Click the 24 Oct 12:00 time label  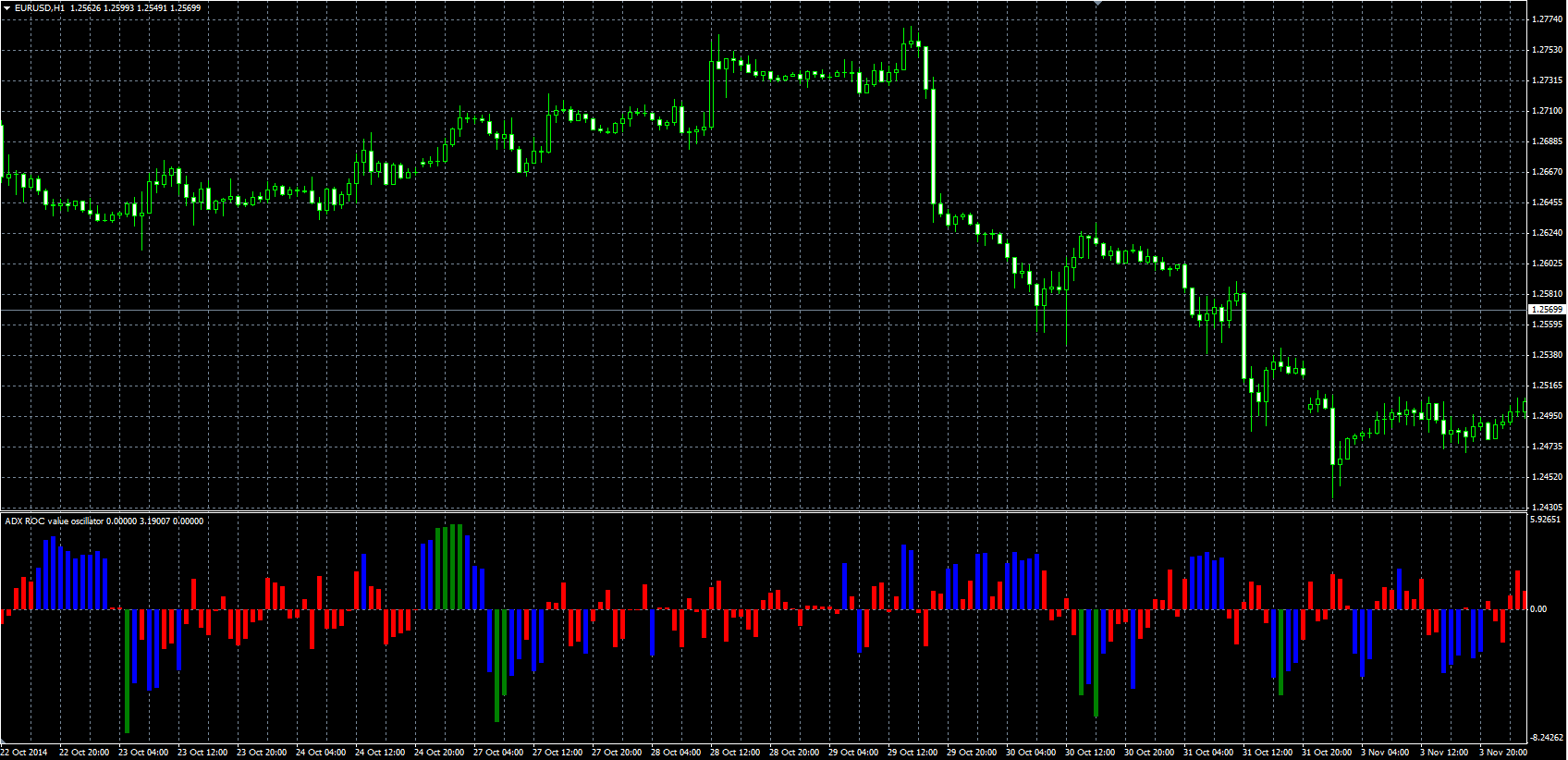pos(380,753)
